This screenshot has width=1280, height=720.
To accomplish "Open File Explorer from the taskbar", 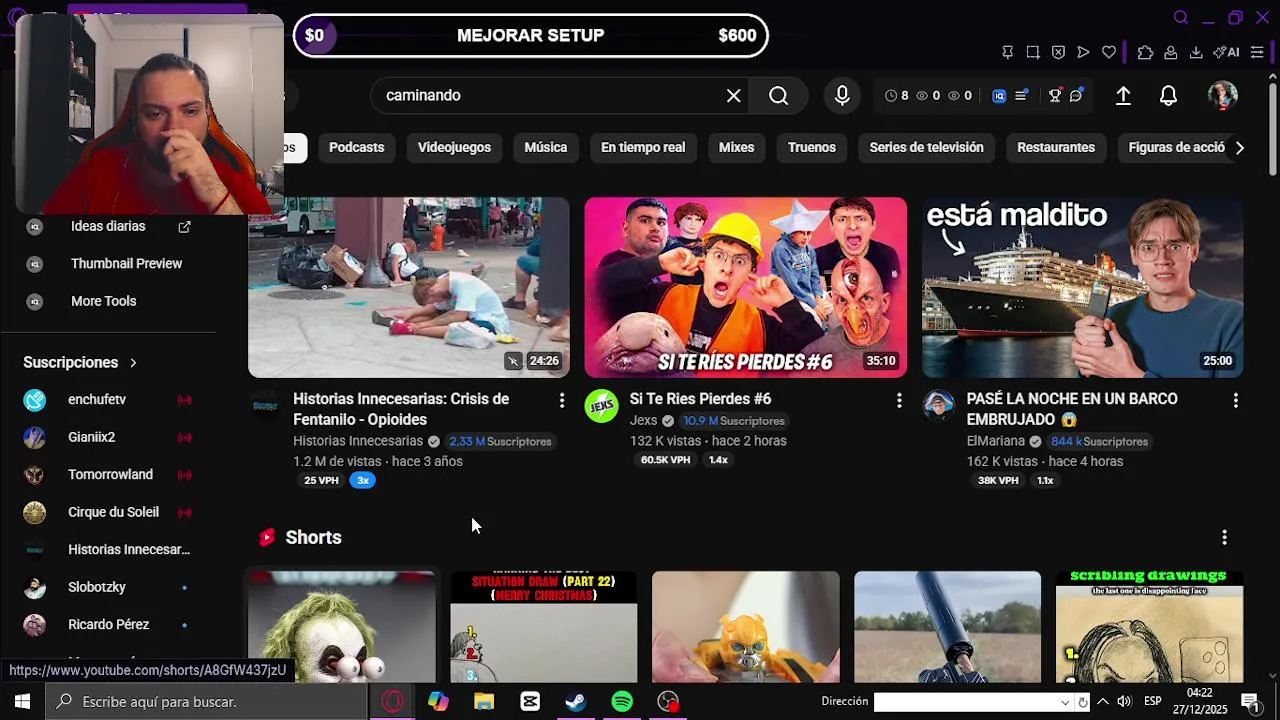I will (484, 702).
